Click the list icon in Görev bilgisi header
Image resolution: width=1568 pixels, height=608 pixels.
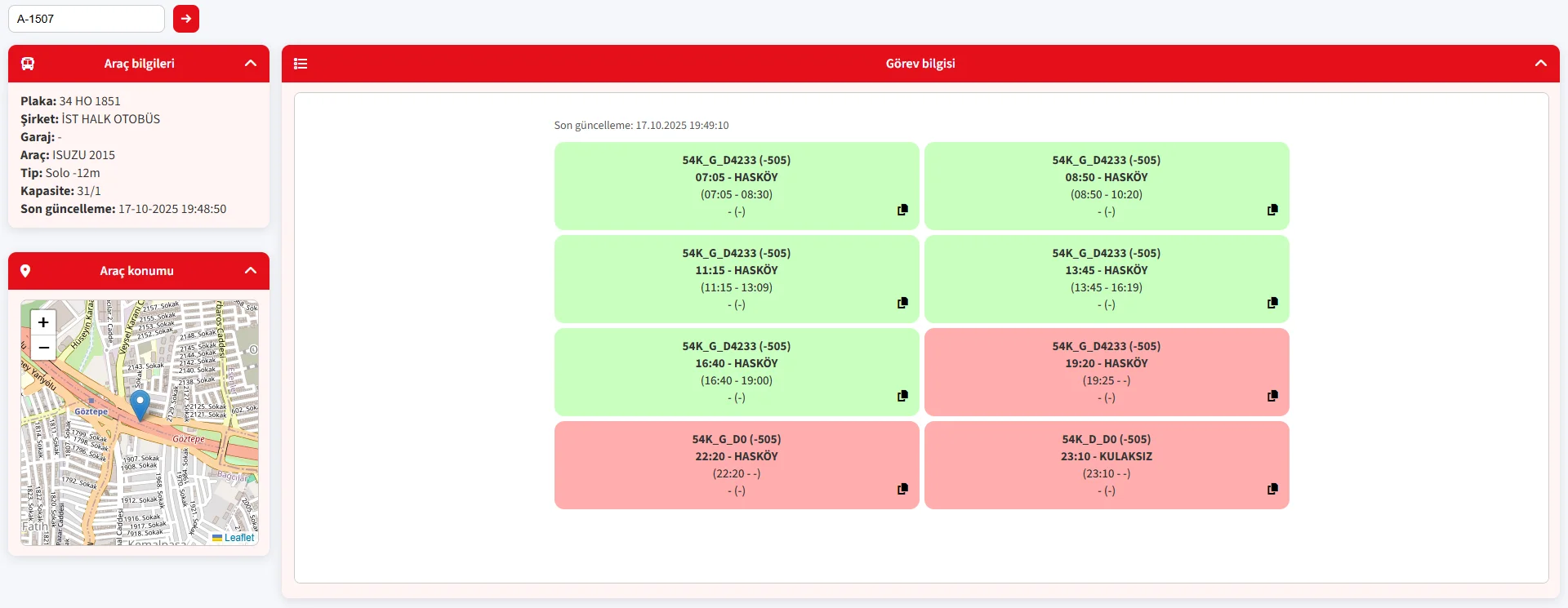pos(301,64)
